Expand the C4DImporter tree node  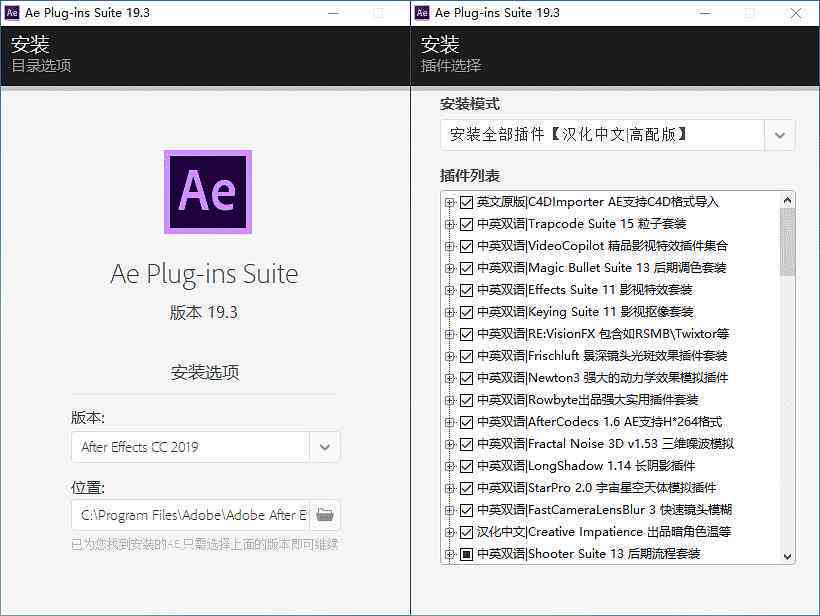click(449, 202)
